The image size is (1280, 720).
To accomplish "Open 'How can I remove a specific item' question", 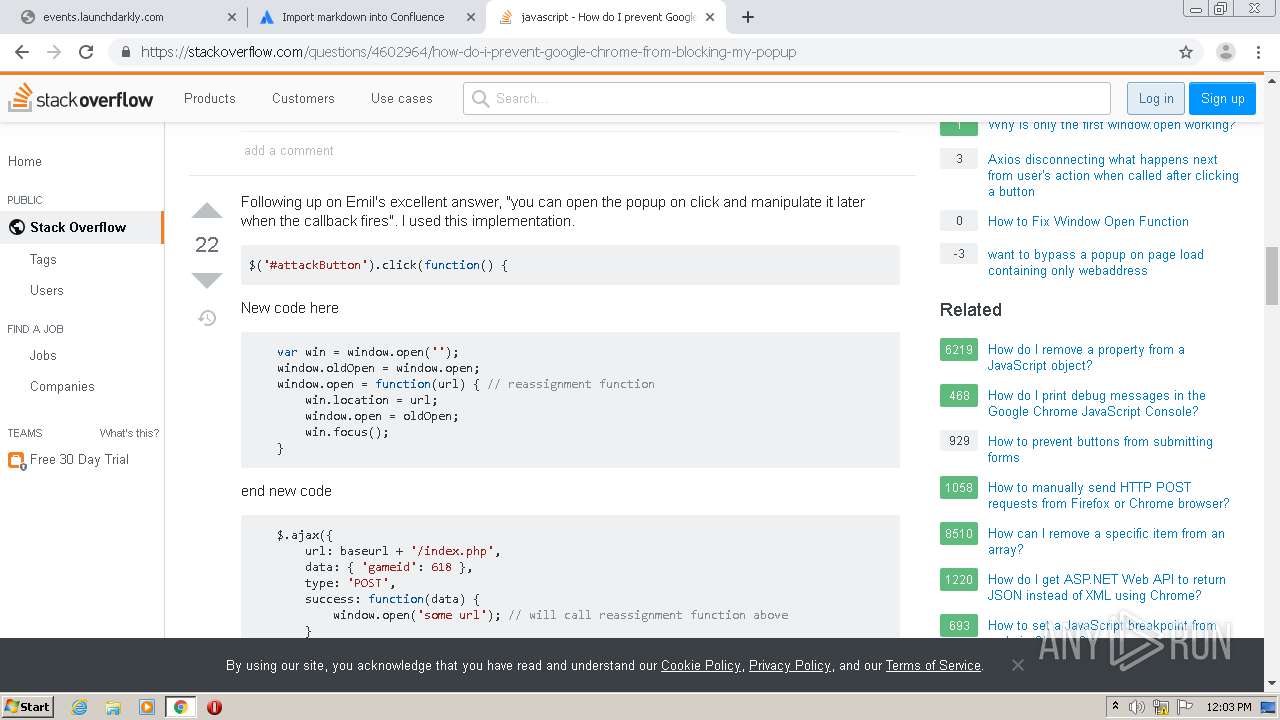I will (x=1106, y=541).
